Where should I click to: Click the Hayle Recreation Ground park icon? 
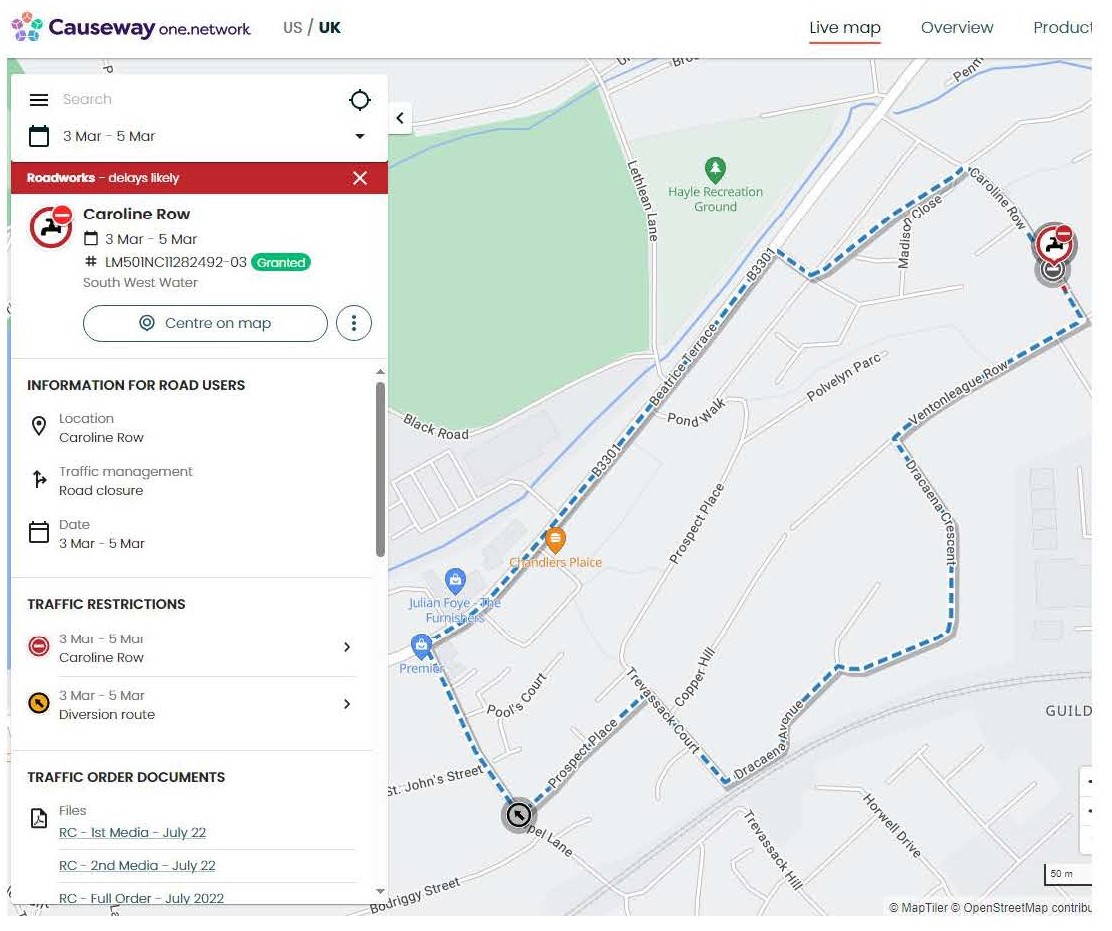(714, 169)
